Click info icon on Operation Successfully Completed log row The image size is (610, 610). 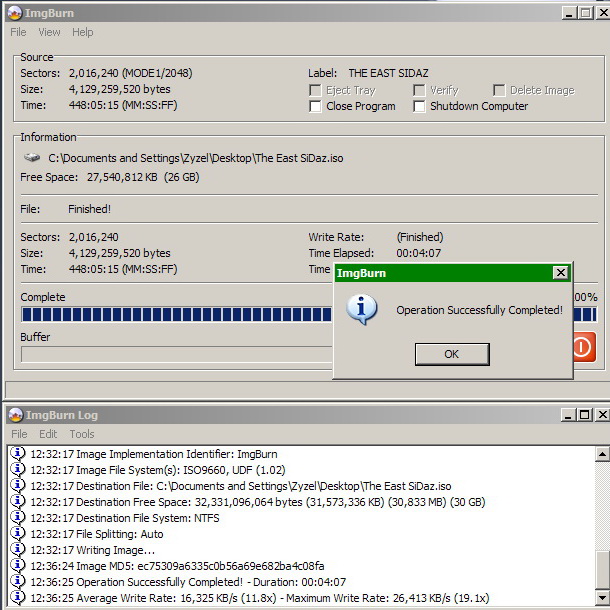(x=18, y=581)
